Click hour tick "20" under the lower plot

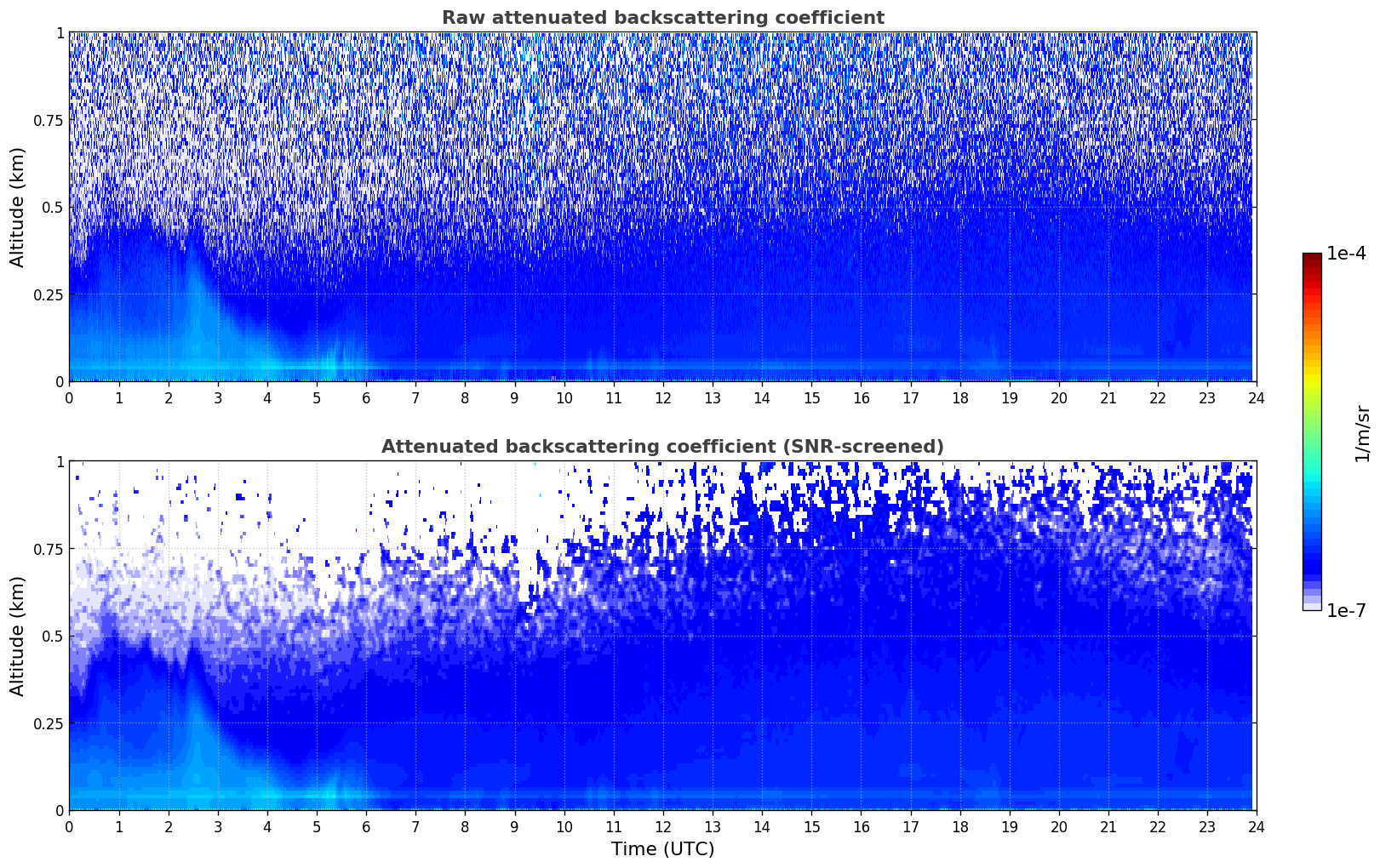click(x=1058, y=826)
